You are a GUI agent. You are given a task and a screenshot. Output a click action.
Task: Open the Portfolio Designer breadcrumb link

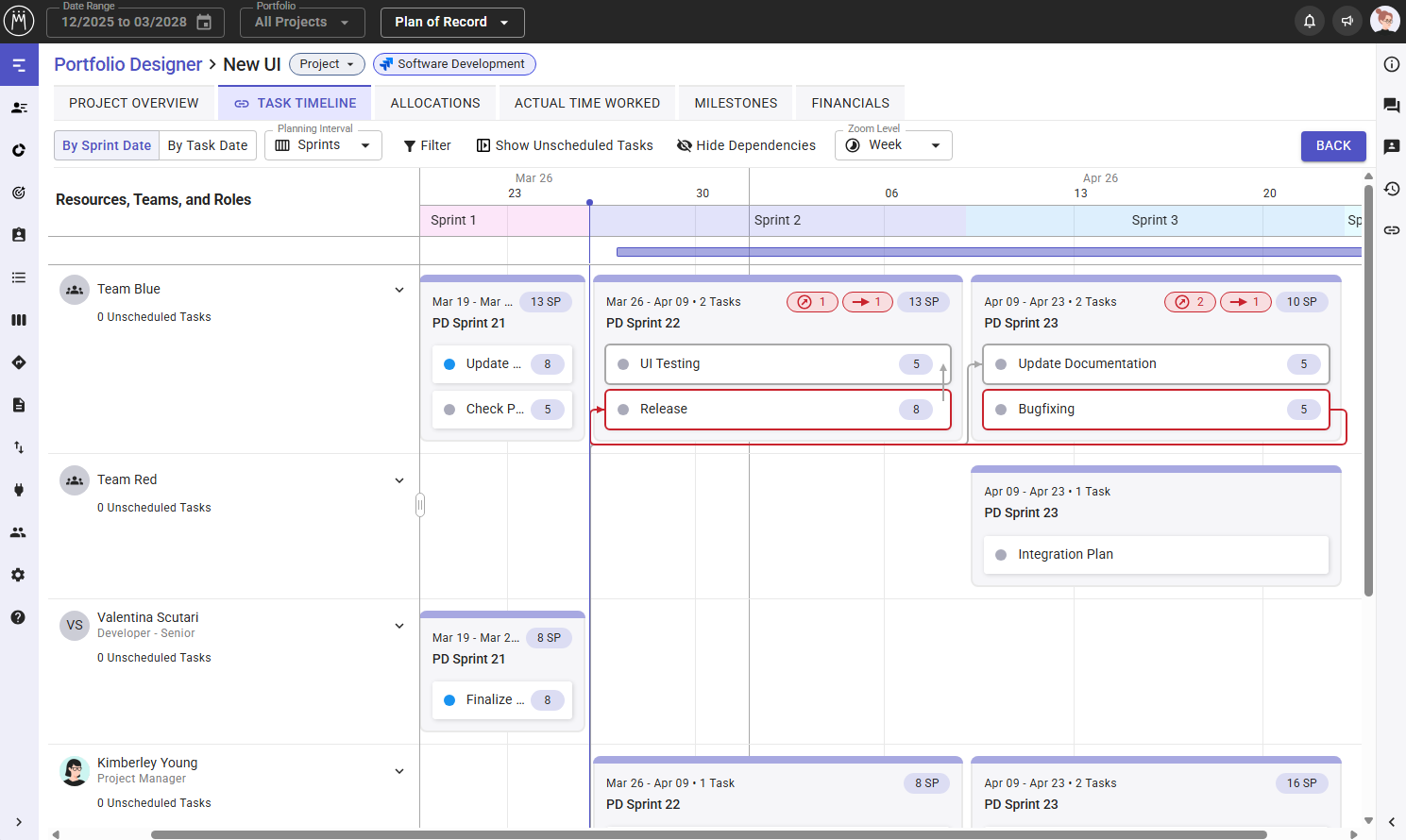tap(127, 64)
